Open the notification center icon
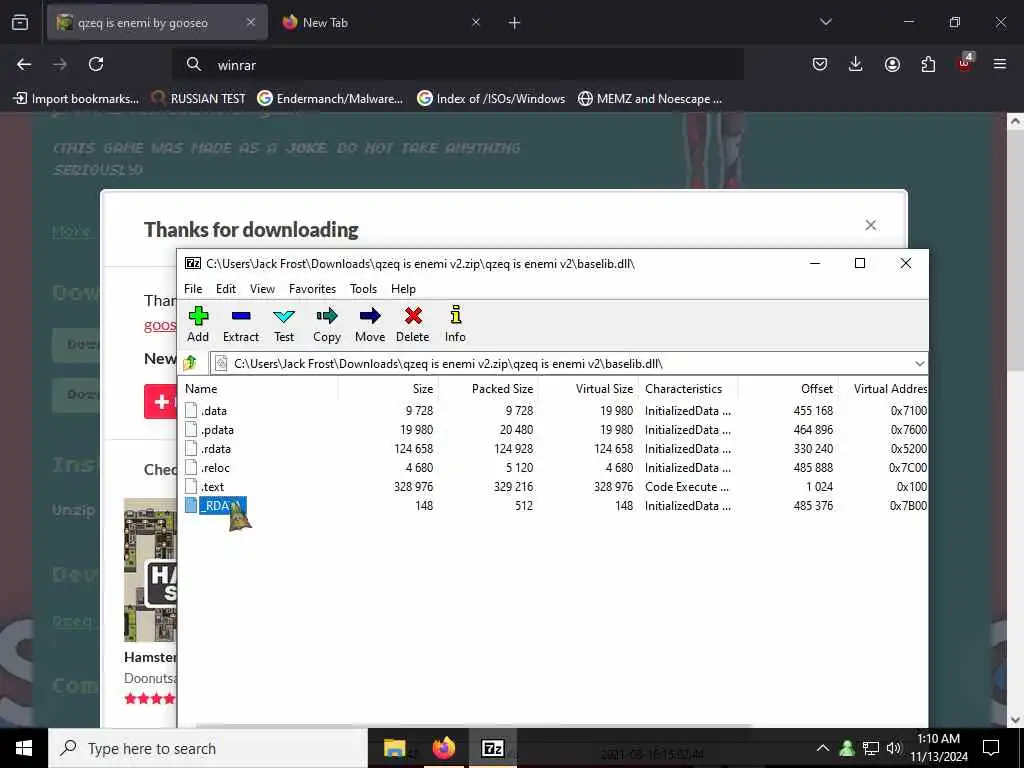The height and width of the screenshot is (768, 1024). pyautogui.click(x=991, y=748)
